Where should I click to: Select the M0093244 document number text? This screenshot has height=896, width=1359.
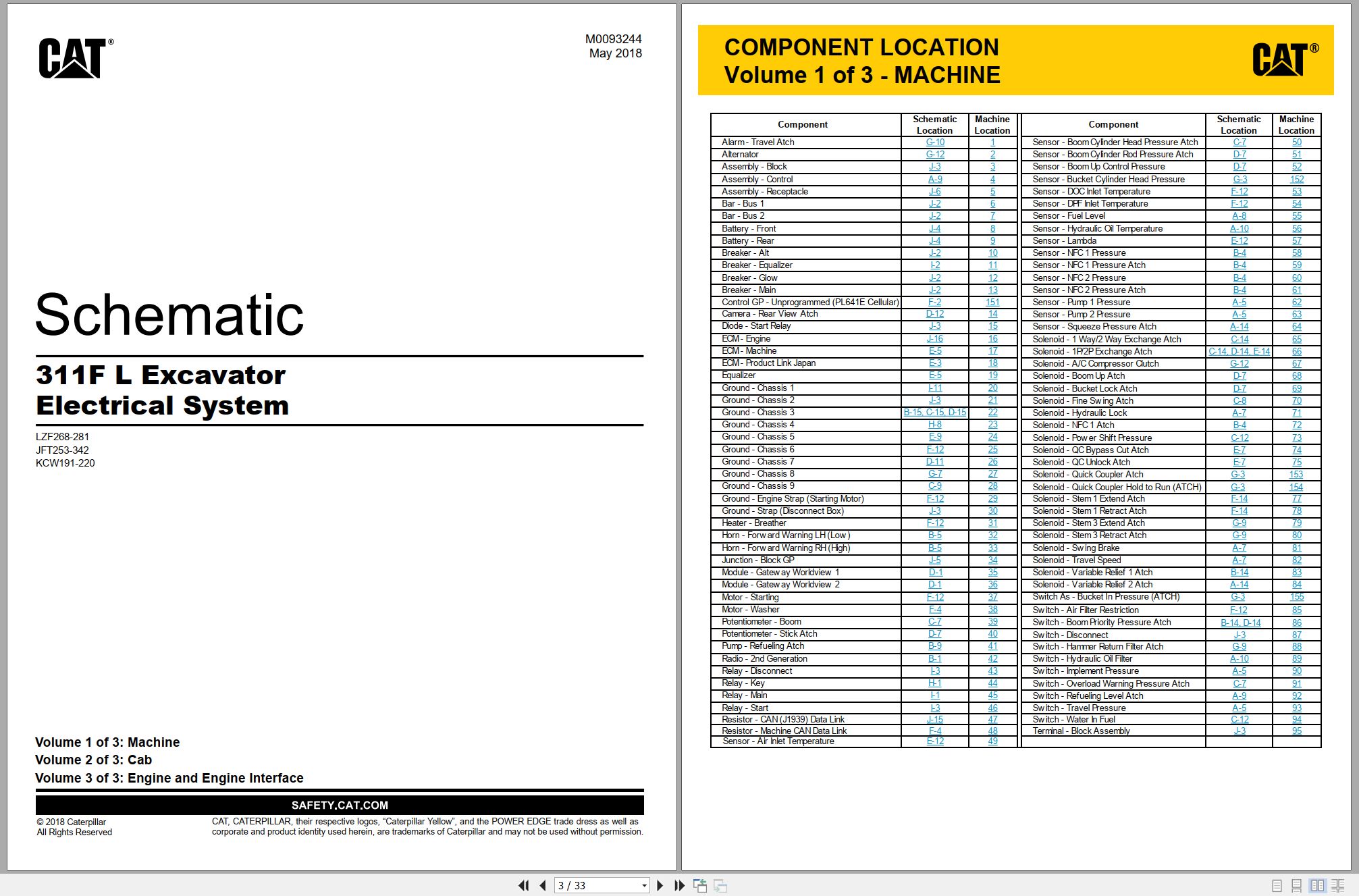(x=613, y=39)
